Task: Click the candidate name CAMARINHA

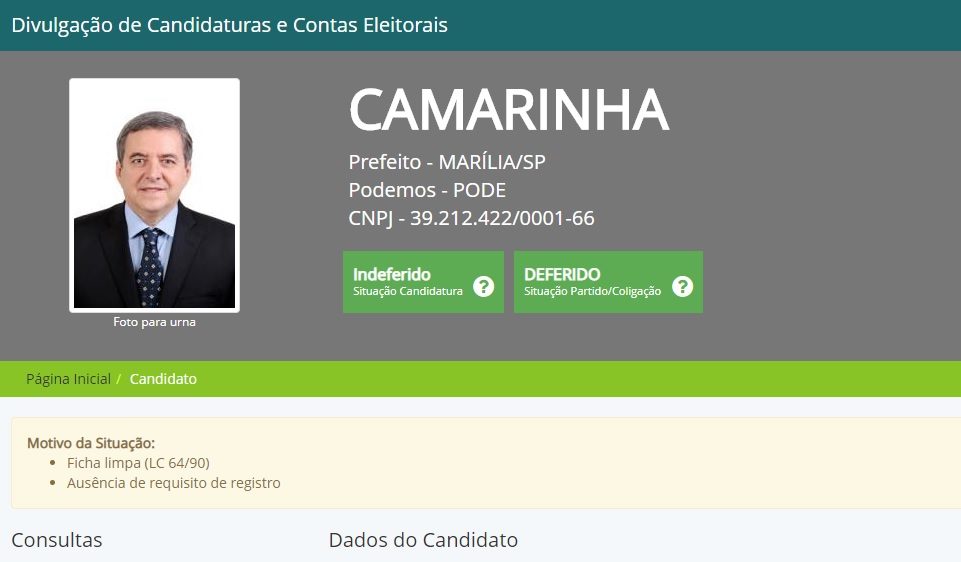Action: (508, 110)
